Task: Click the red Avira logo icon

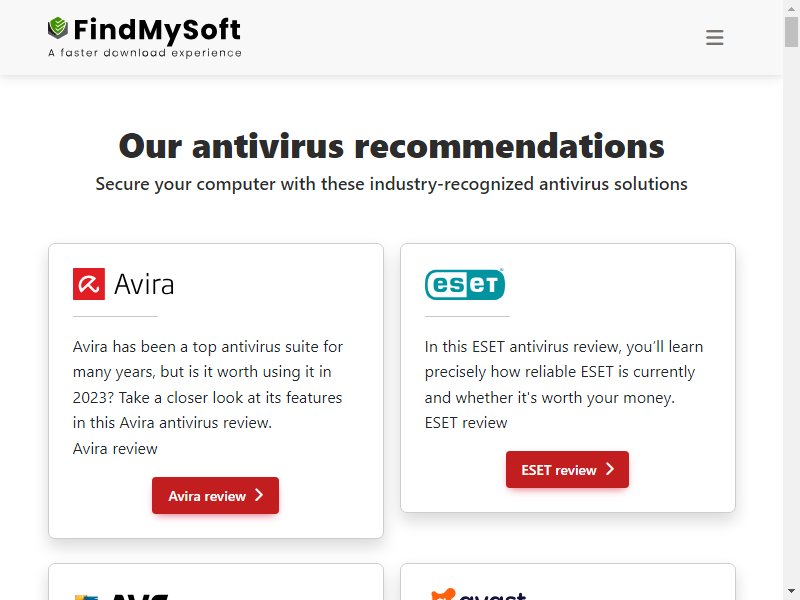Action: tap(89, 284)
